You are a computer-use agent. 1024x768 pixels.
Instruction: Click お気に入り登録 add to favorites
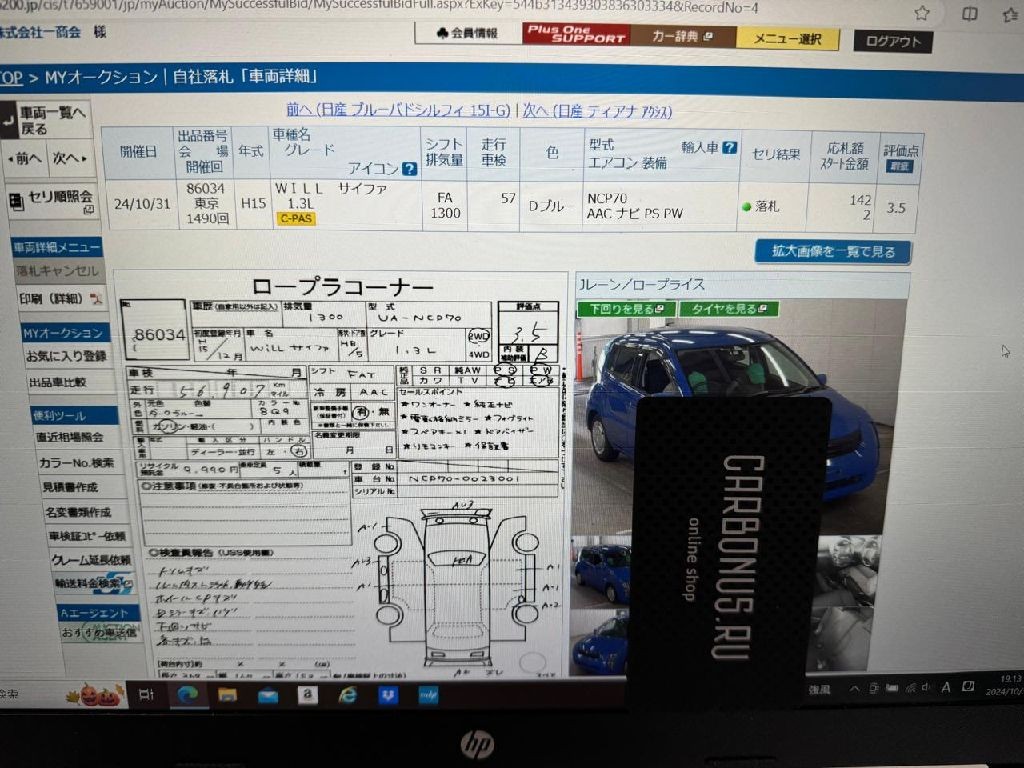(x=66, y=357)
